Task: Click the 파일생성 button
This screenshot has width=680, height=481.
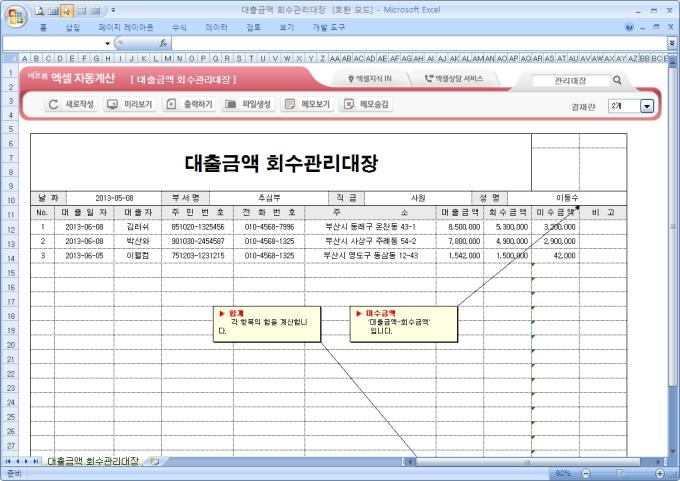Action: click(248, 104)
